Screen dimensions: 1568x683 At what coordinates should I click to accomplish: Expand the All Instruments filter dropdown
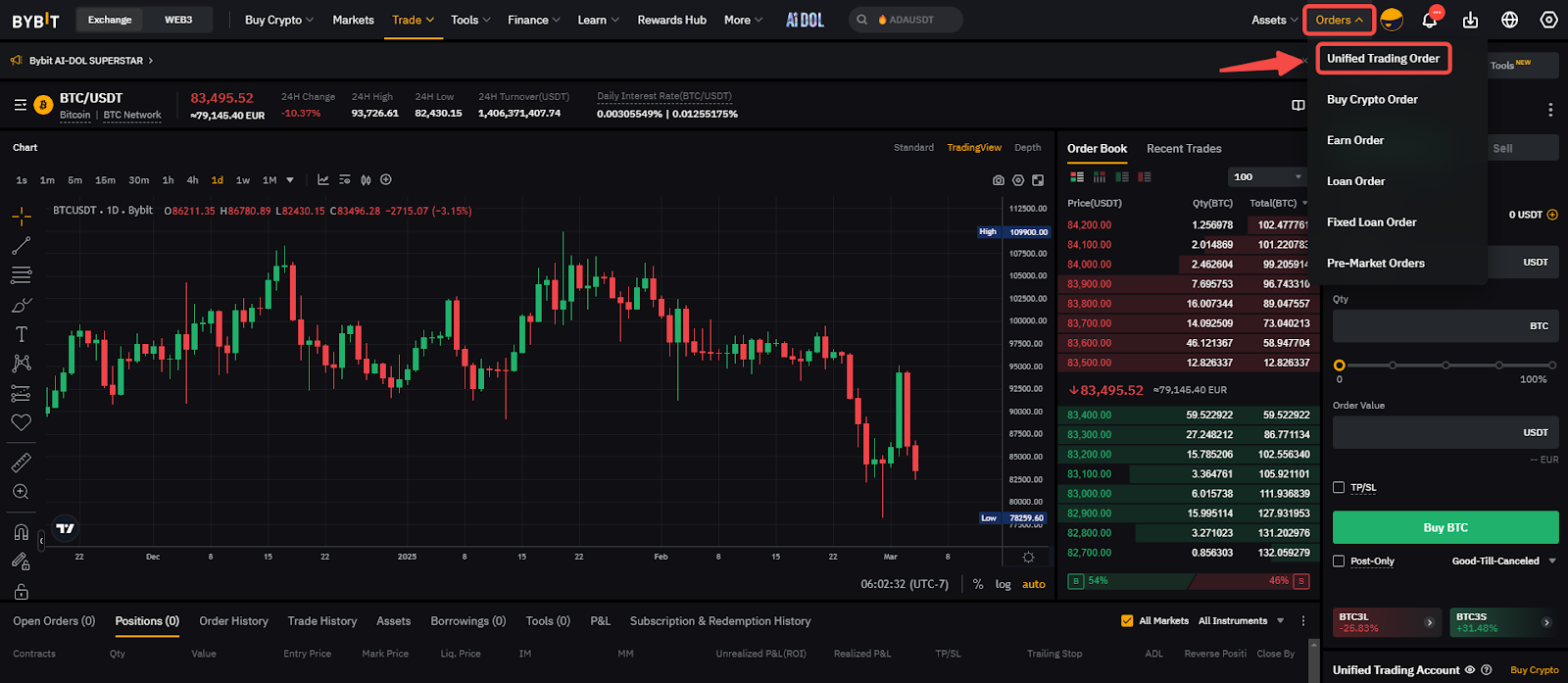point(1240,620)
